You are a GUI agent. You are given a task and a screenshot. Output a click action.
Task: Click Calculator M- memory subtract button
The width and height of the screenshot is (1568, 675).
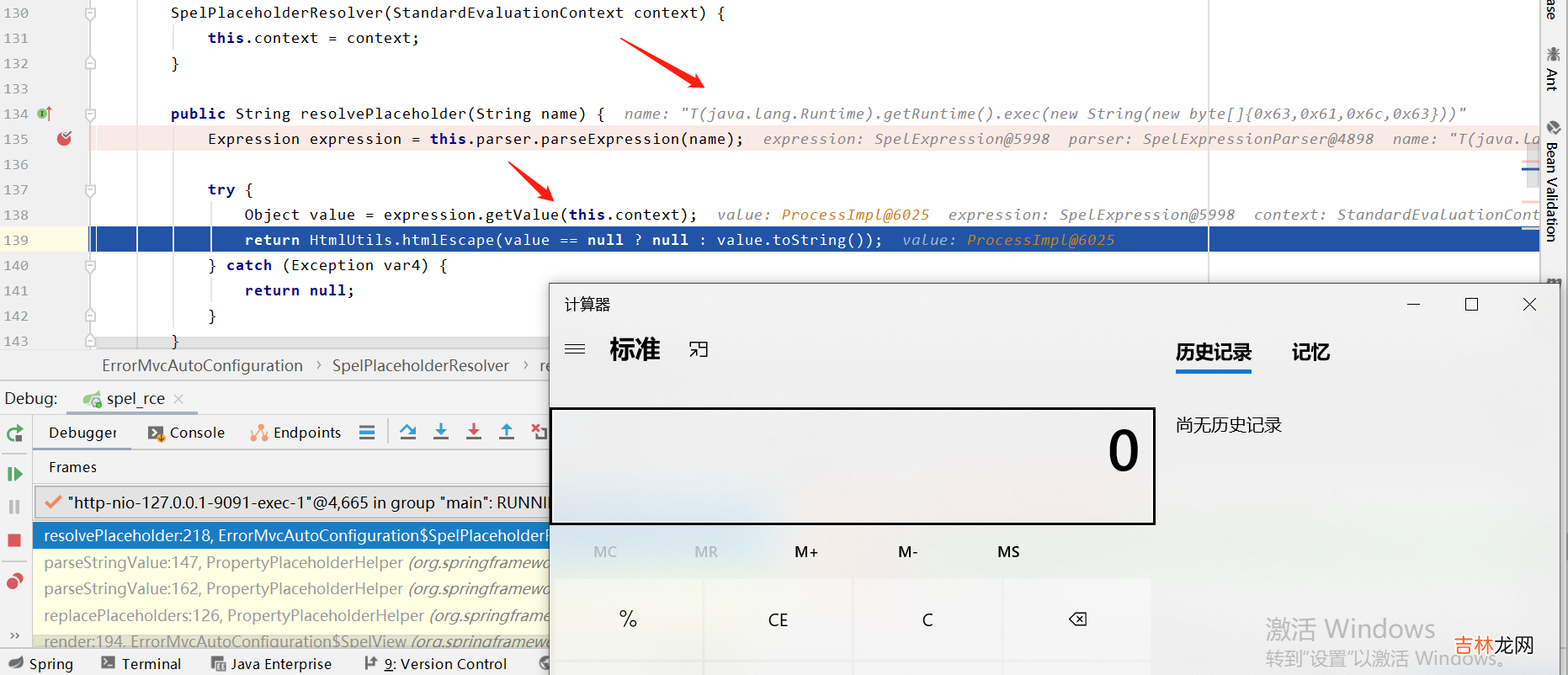tap(907, 552)
